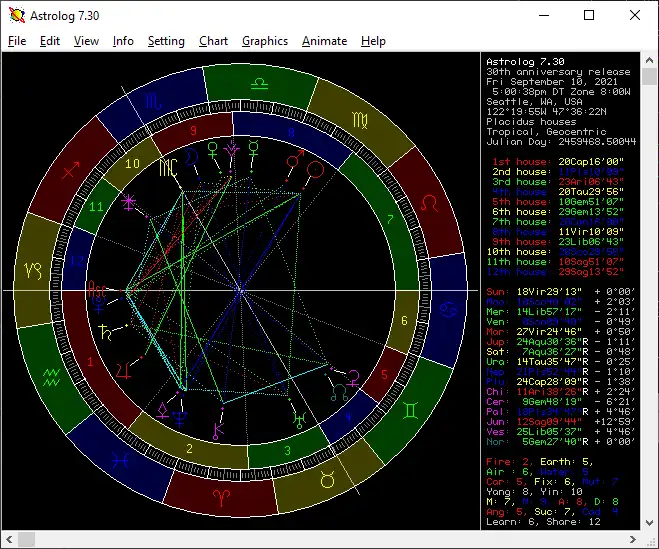Open the View menu
Screen dimensions: 659x549
coord(87,41)
